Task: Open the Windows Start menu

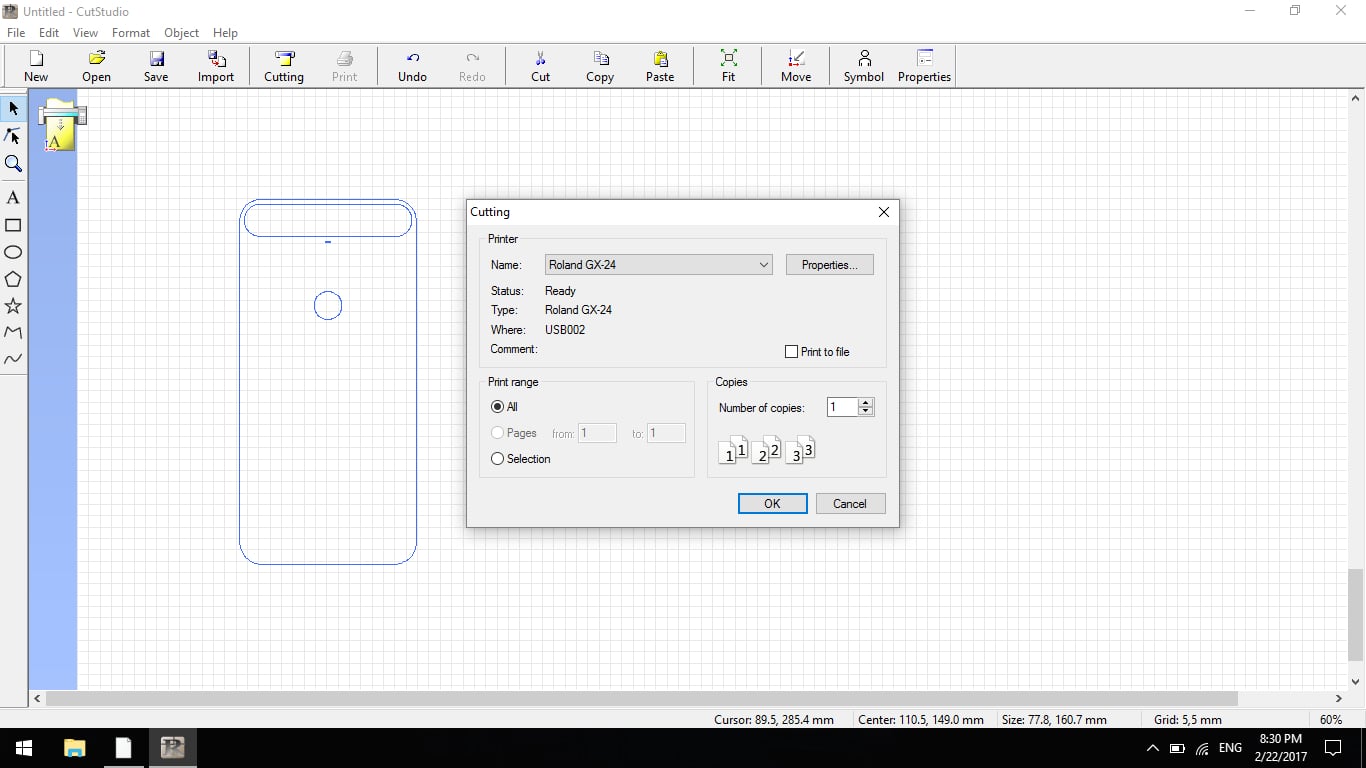Action: 23,748
